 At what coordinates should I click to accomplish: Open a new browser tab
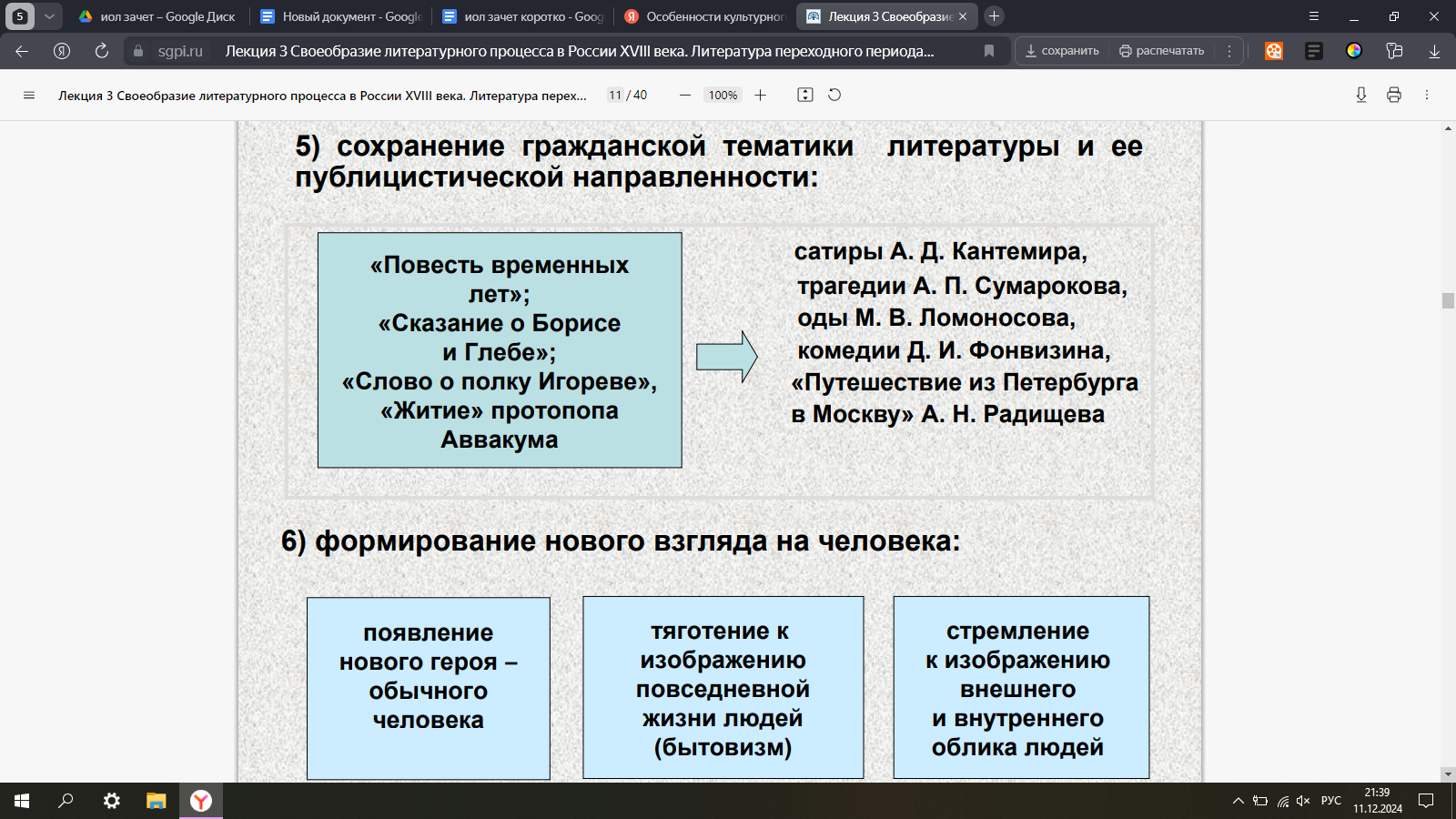[x=995, y=16]
